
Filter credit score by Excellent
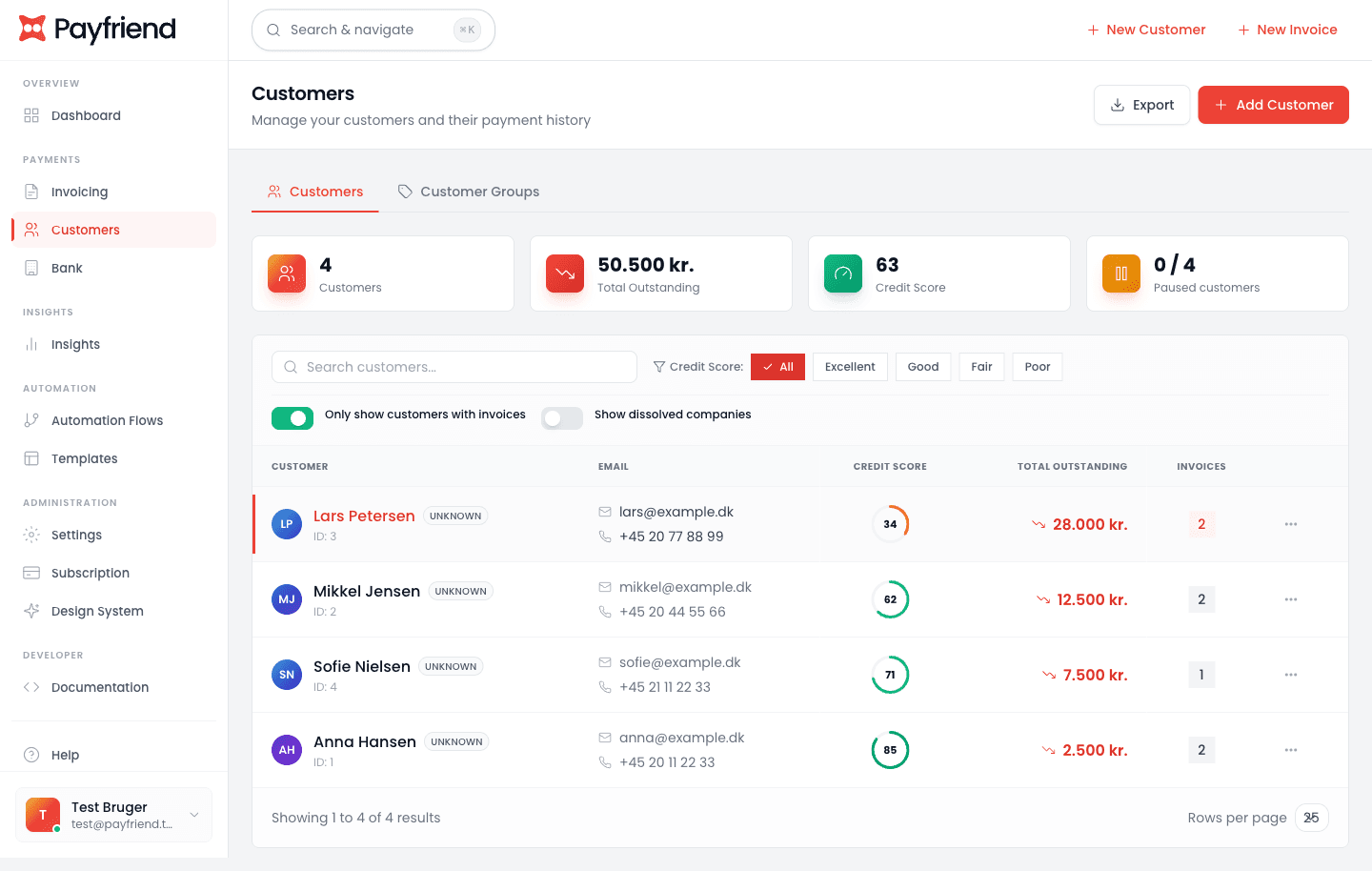tap(849, 366)
